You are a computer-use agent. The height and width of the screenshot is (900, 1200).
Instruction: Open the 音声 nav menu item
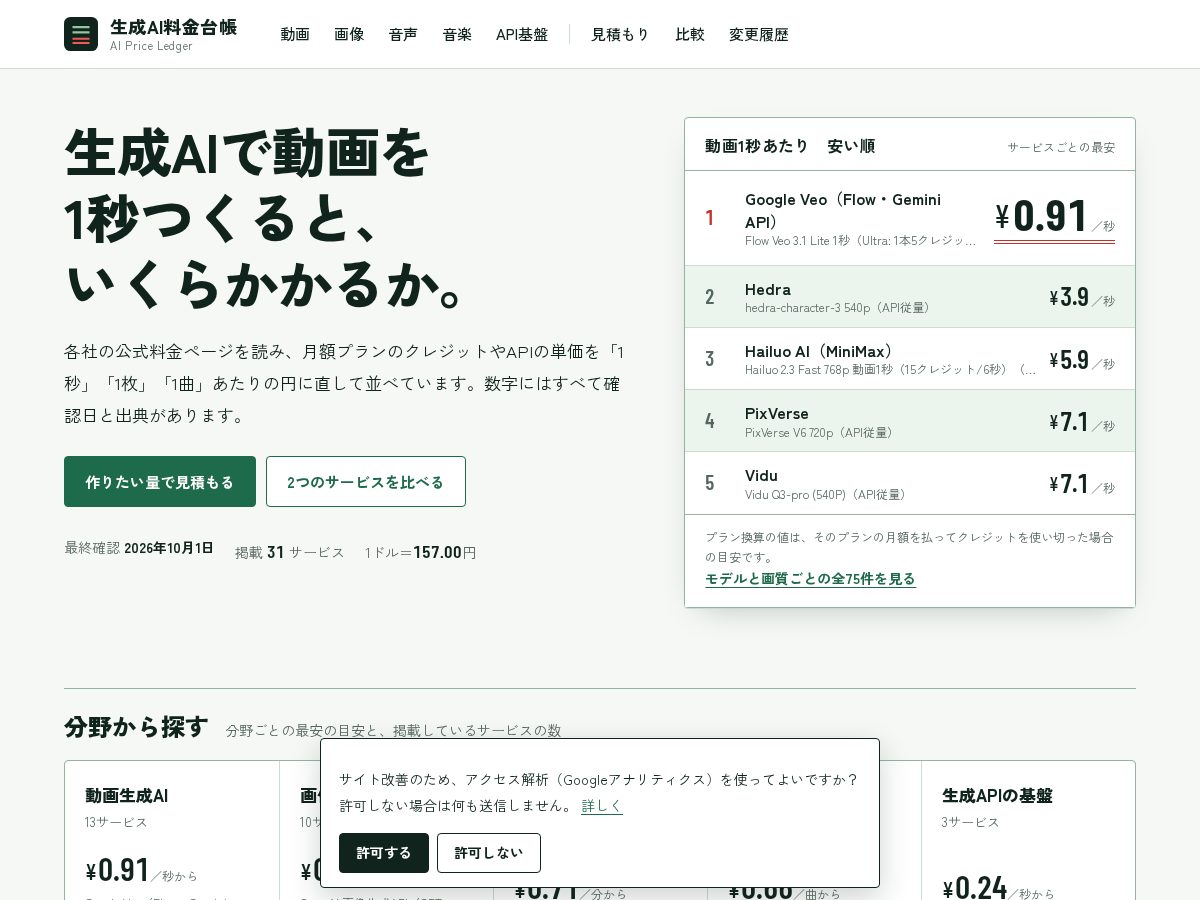tap(403, 34)
